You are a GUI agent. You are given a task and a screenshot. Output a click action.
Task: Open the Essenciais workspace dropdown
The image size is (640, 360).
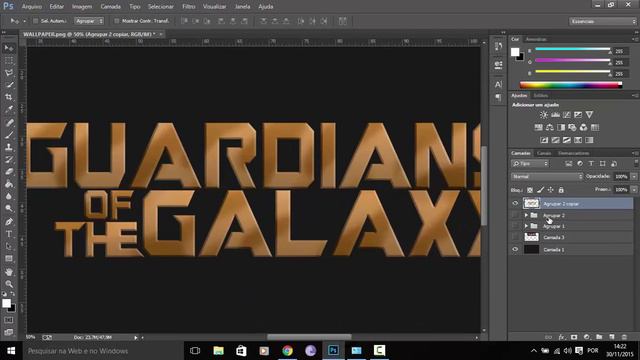click(602, 21)
